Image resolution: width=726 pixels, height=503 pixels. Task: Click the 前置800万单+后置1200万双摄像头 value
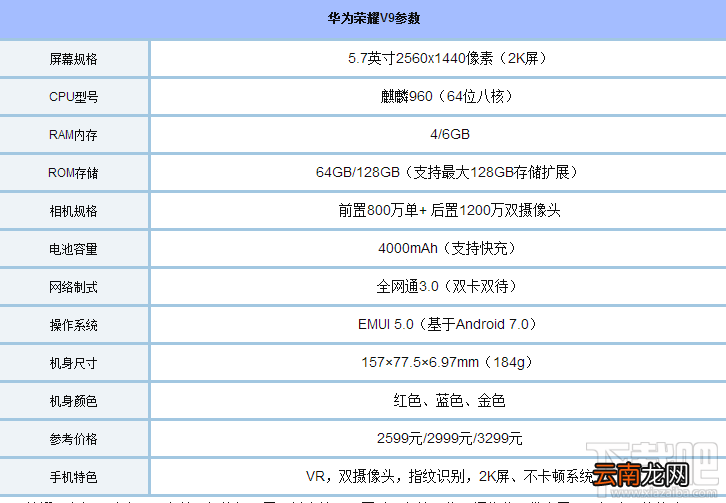(449, 210)
